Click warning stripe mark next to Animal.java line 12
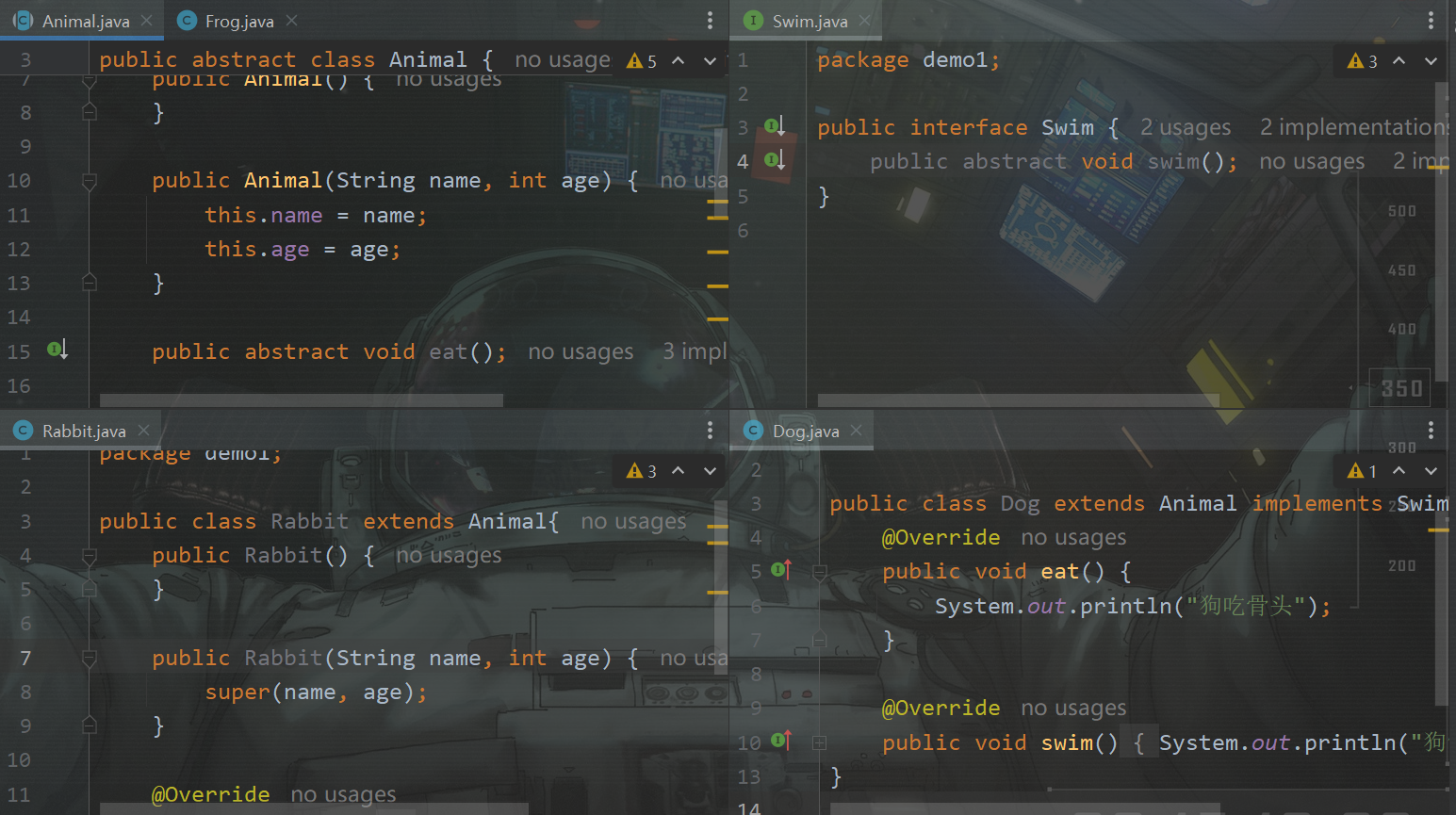Viewport: 1456px width, 815px height. tap(717, 252)
